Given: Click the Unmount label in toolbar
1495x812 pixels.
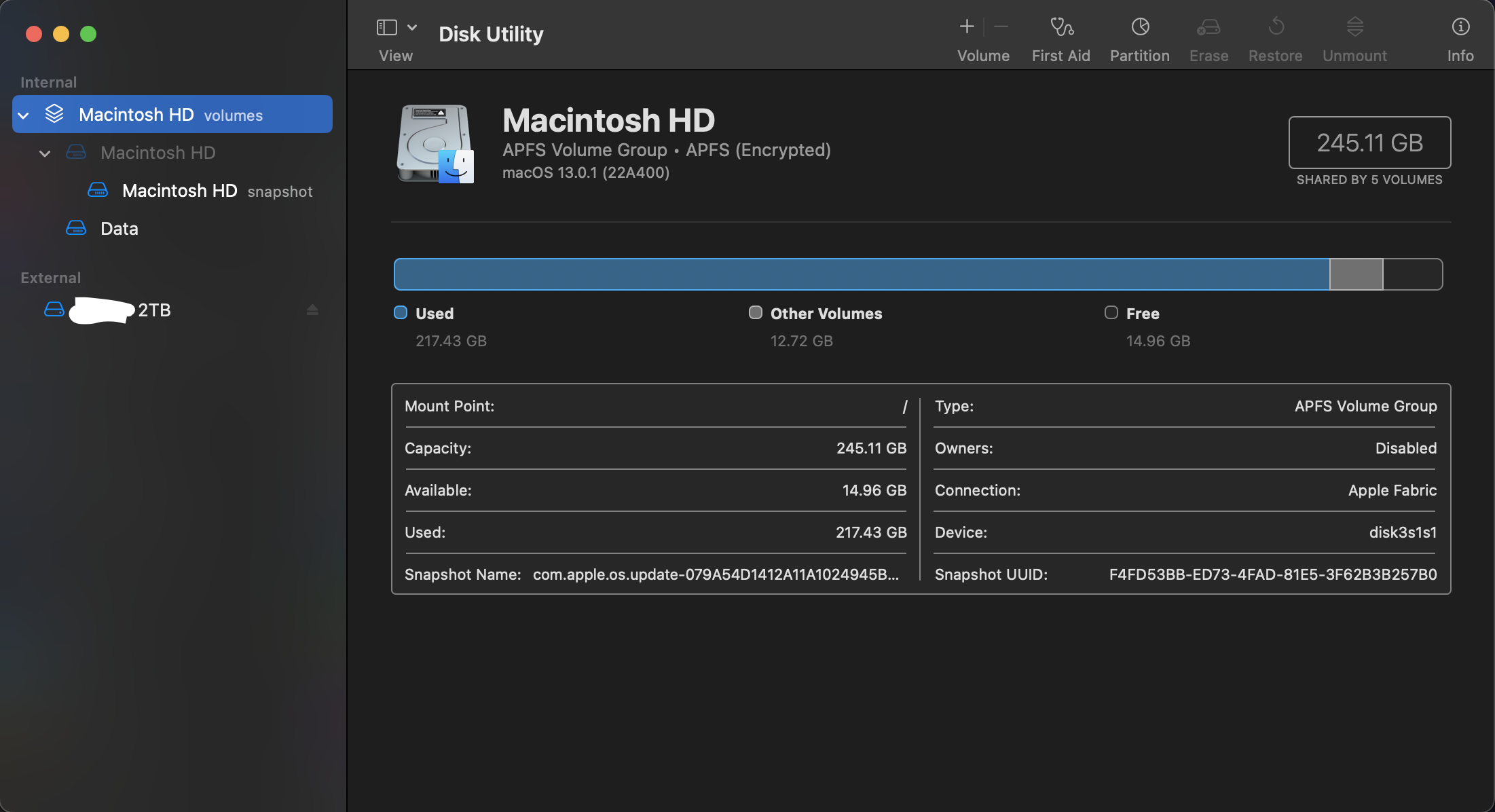Looking at the screenshot, I should (1354, 56).
